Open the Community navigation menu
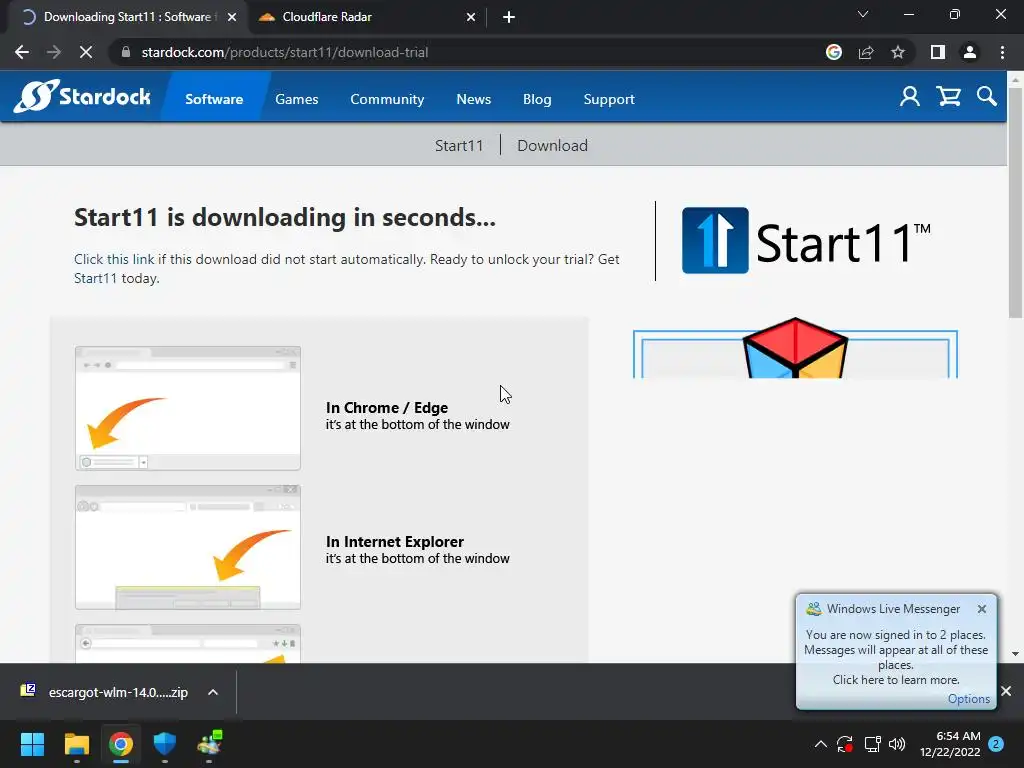The image size is (1024, 768). (x=387, y=99)
